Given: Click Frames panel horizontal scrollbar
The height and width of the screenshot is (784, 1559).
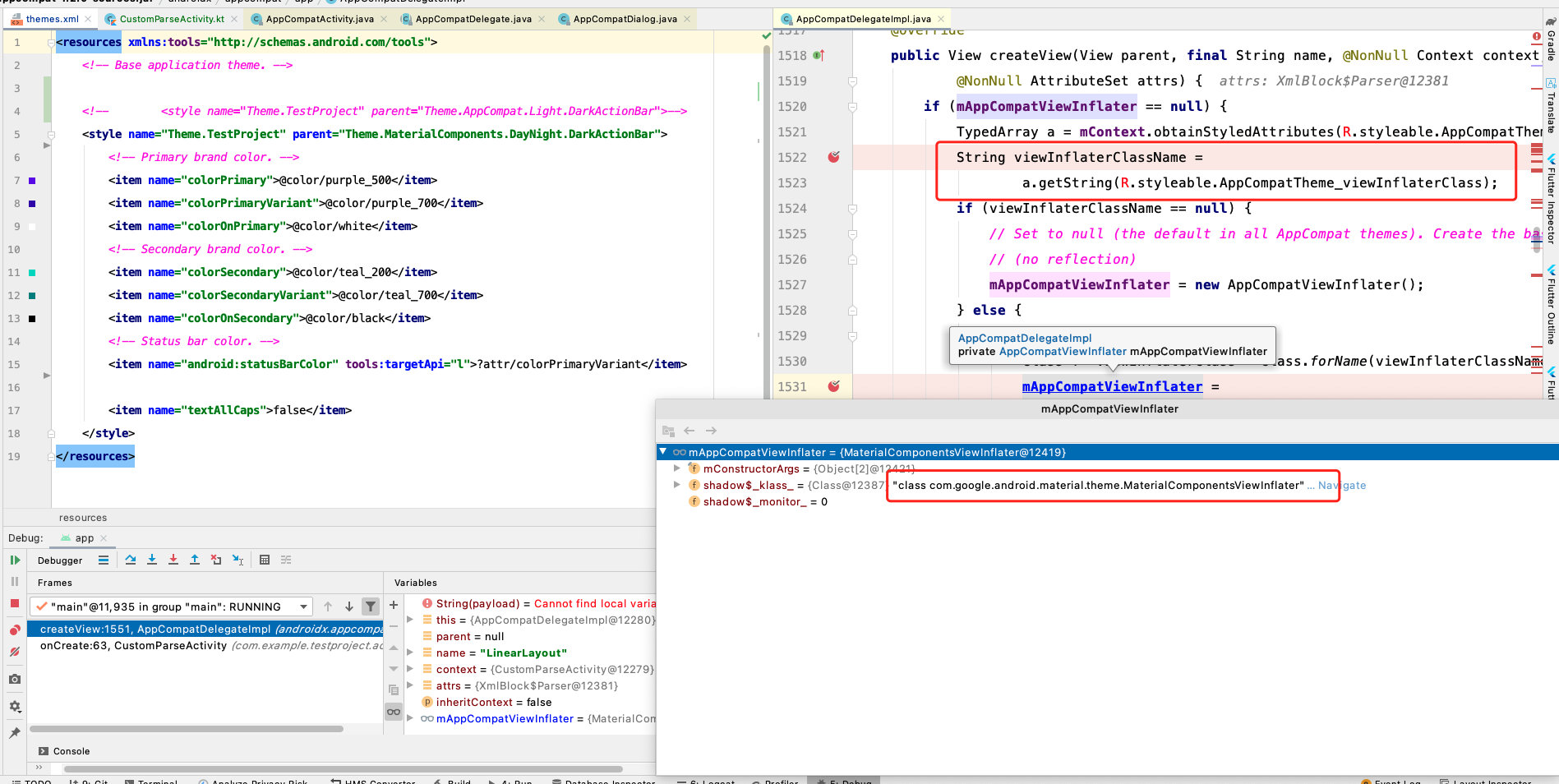Looking at the screenshot, I should coord(187,729).
